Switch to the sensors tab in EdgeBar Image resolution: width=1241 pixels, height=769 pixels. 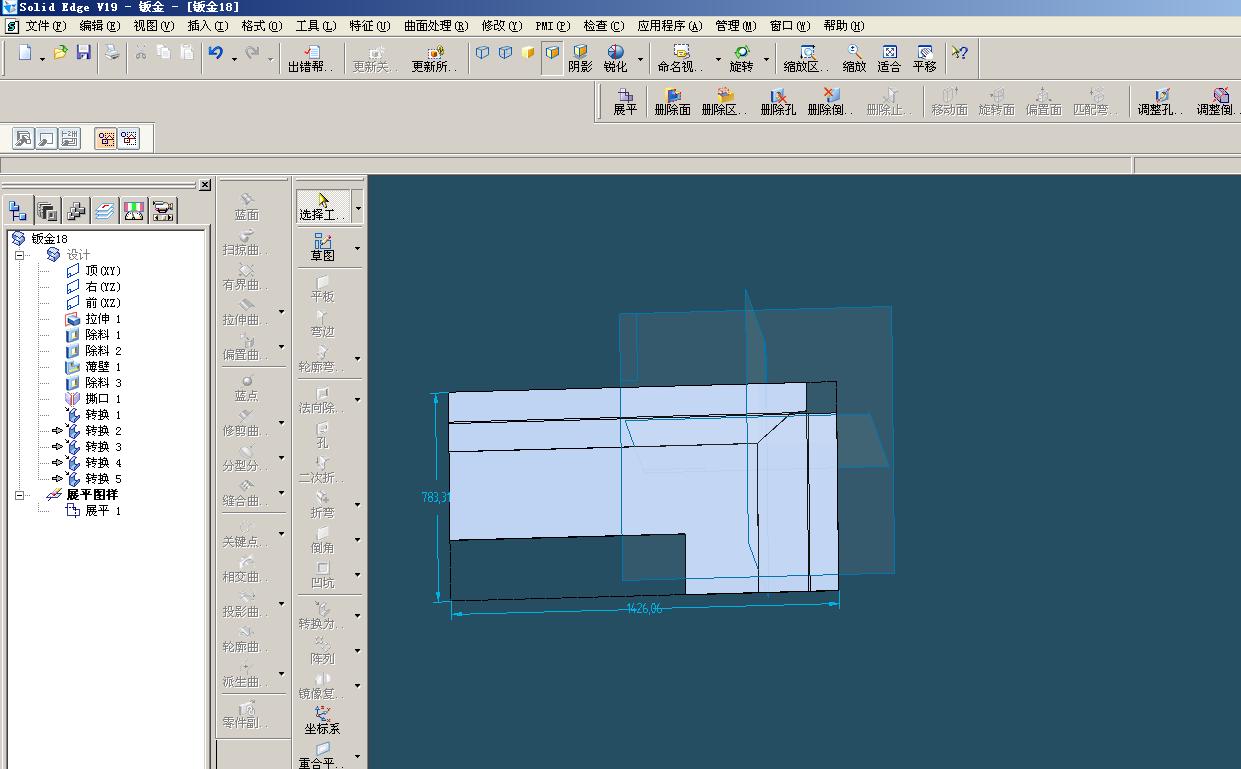(x=134, y=210)
